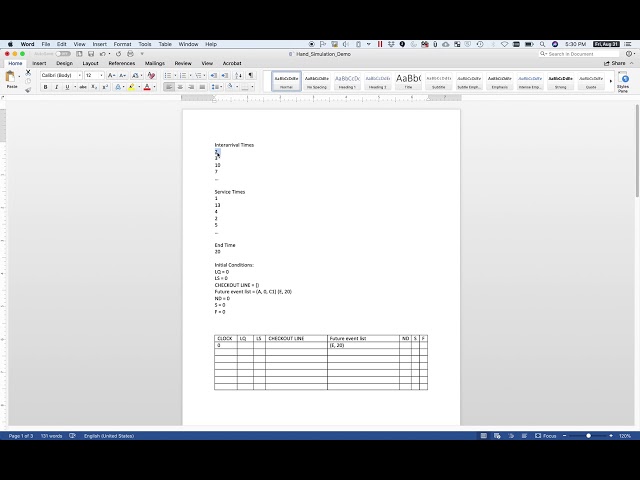
Task: Open the shading color dropdown
Action: point(237,87)
